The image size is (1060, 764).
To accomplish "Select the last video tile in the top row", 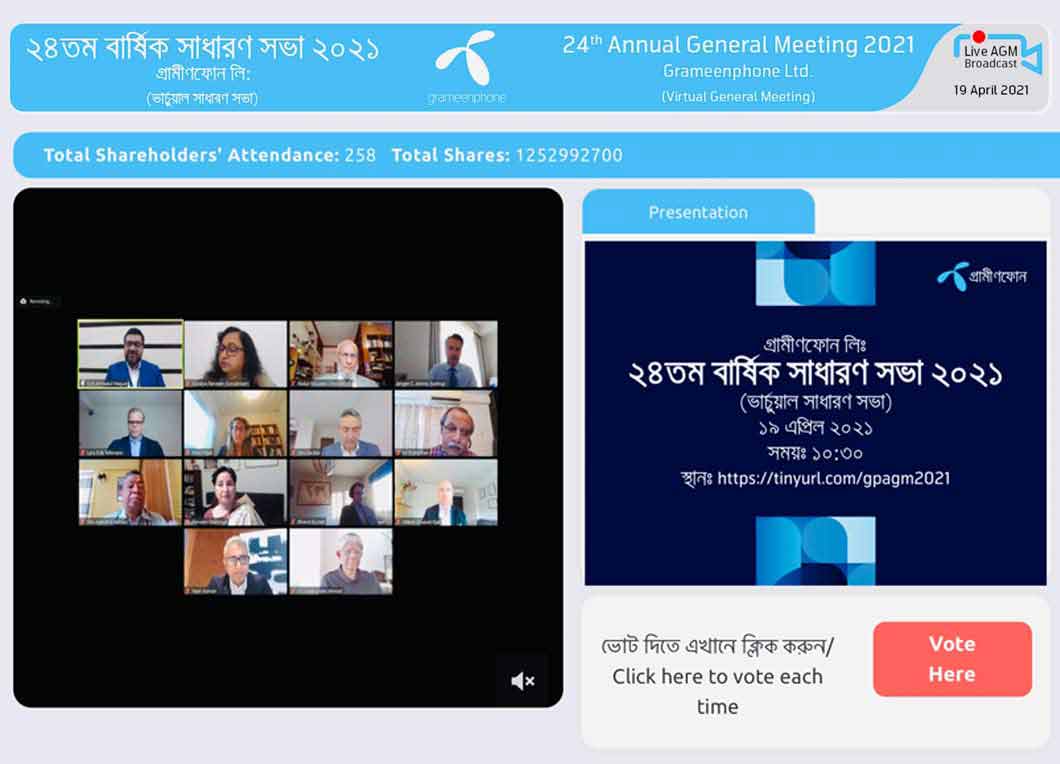I will (x=446, y=354).
